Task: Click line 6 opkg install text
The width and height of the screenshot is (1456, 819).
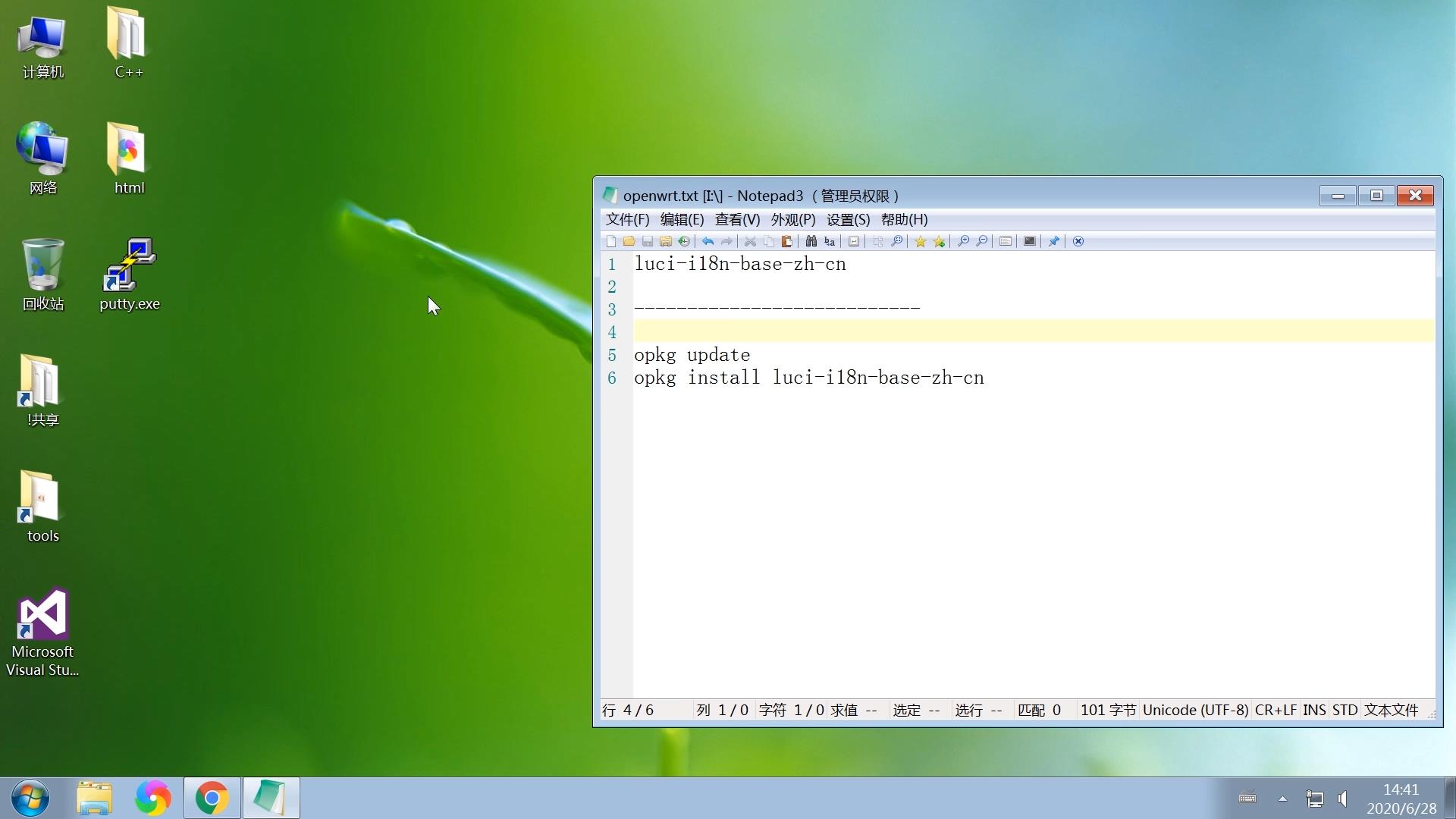Action: pos(808,378)
